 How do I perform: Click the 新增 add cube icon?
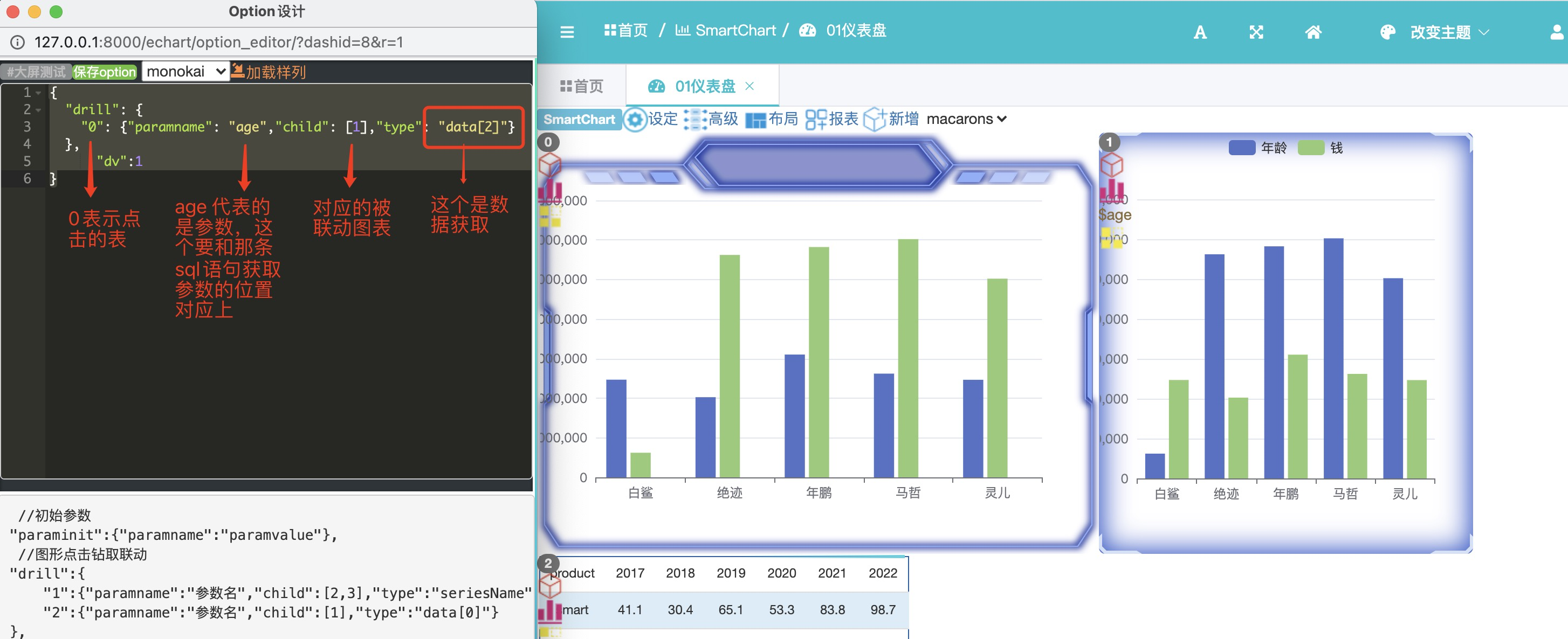(875, 119)
